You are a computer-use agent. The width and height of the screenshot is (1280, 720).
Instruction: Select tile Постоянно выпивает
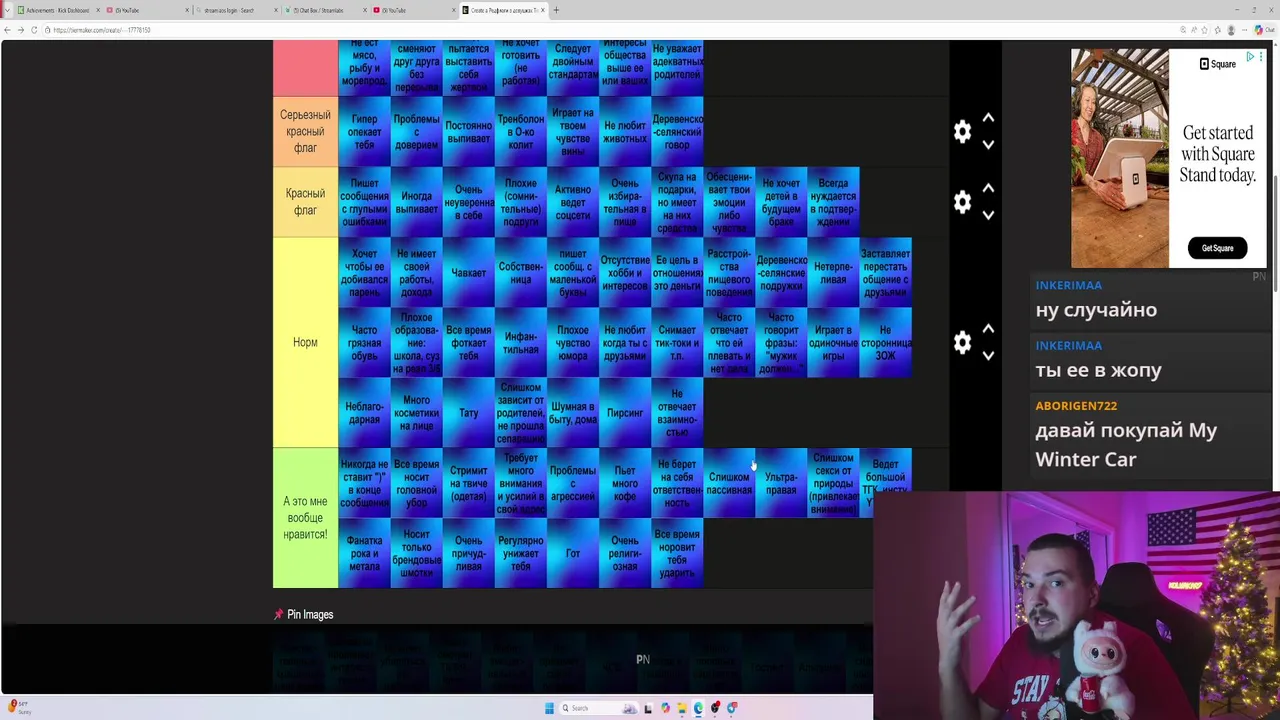(468, 132)
